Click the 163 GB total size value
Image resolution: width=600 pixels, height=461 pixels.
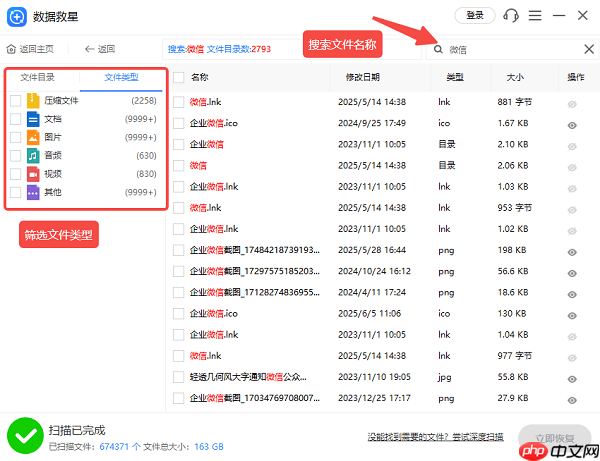coord(209,446)
